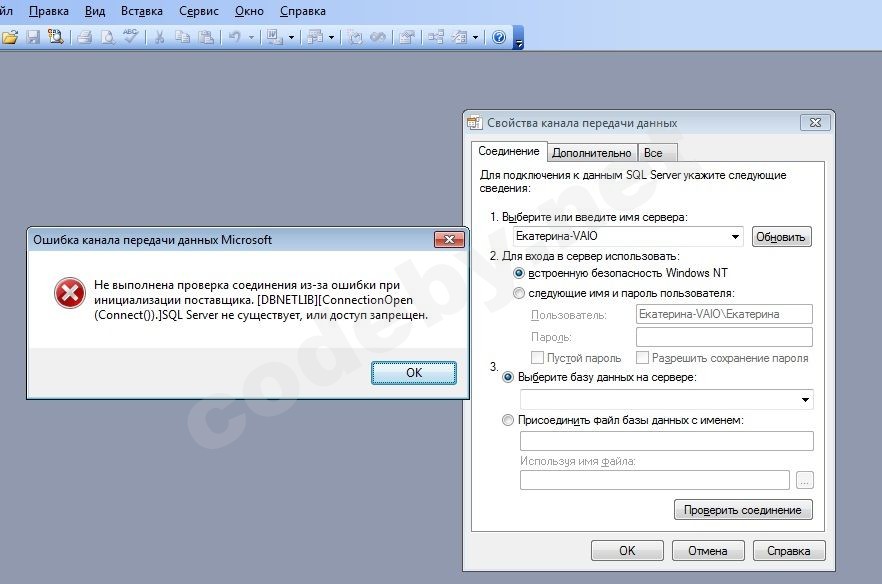Click the Copy toolbar icon
This screenshot has width=882, height=584.
(x=182, y=37)
